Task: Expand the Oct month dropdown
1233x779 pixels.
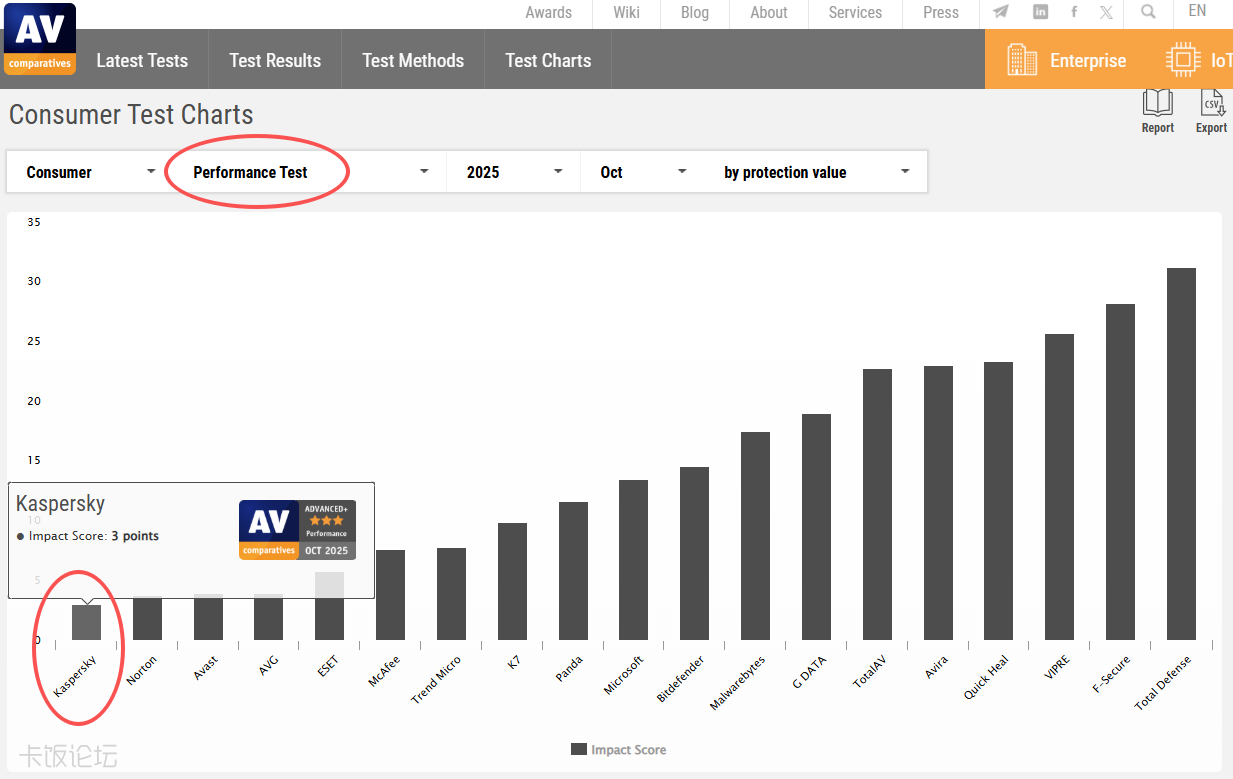Action: tap(643, 172)
